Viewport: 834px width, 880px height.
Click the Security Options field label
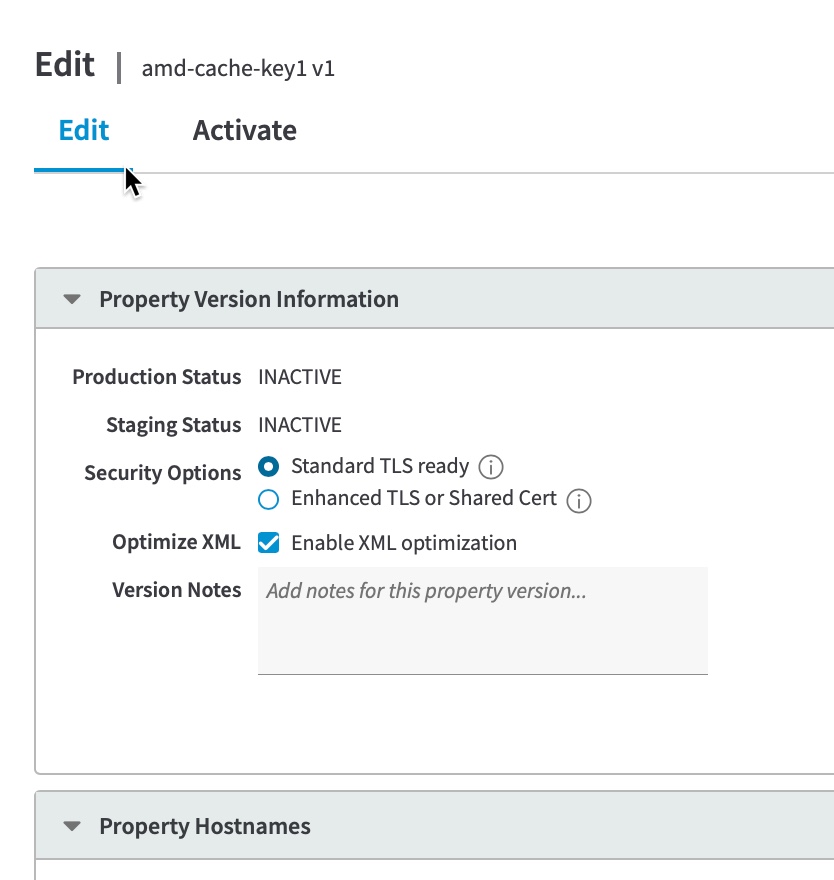tap(162, 473)
